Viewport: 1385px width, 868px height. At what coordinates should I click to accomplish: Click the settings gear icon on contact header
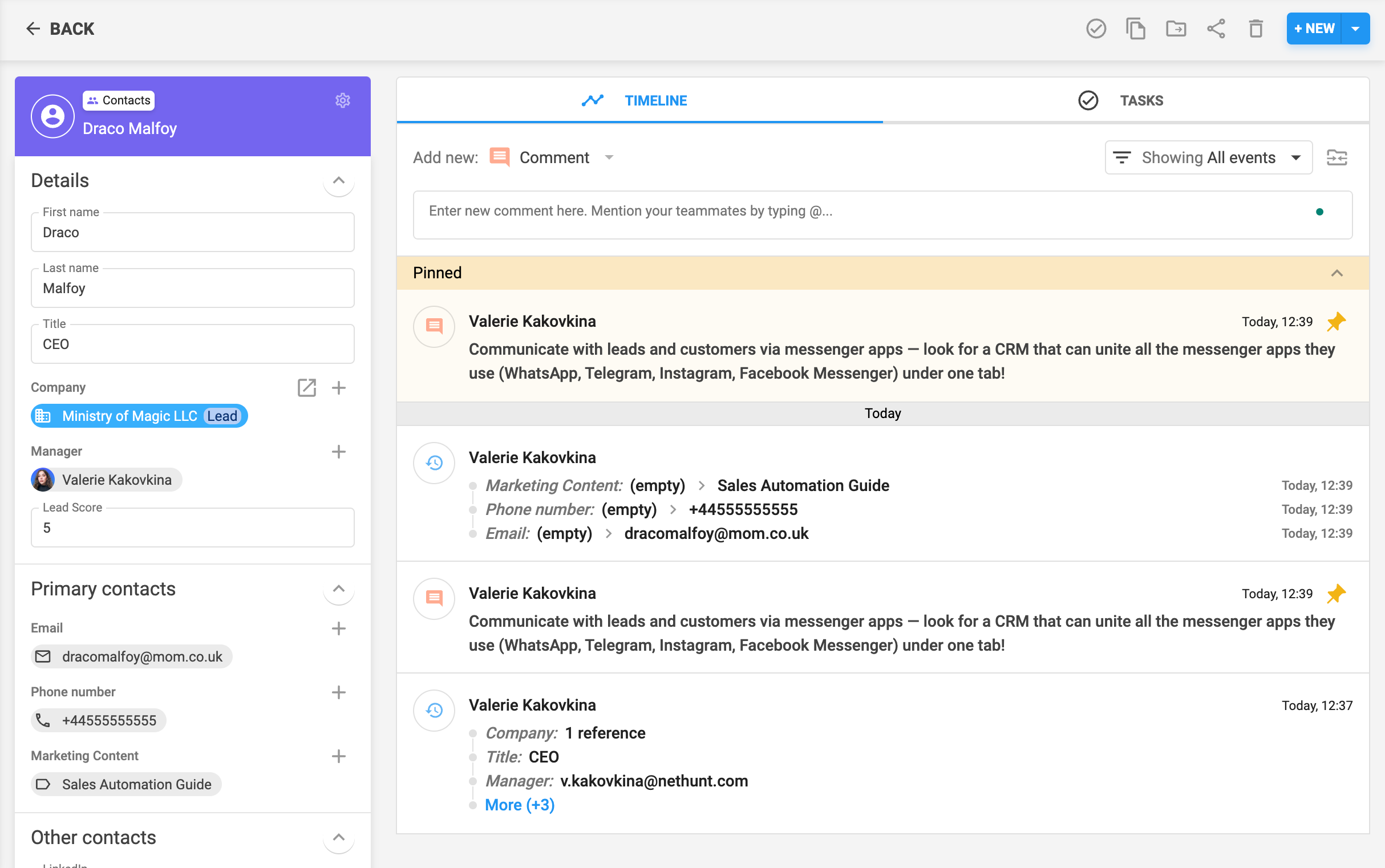pos(342,100)
